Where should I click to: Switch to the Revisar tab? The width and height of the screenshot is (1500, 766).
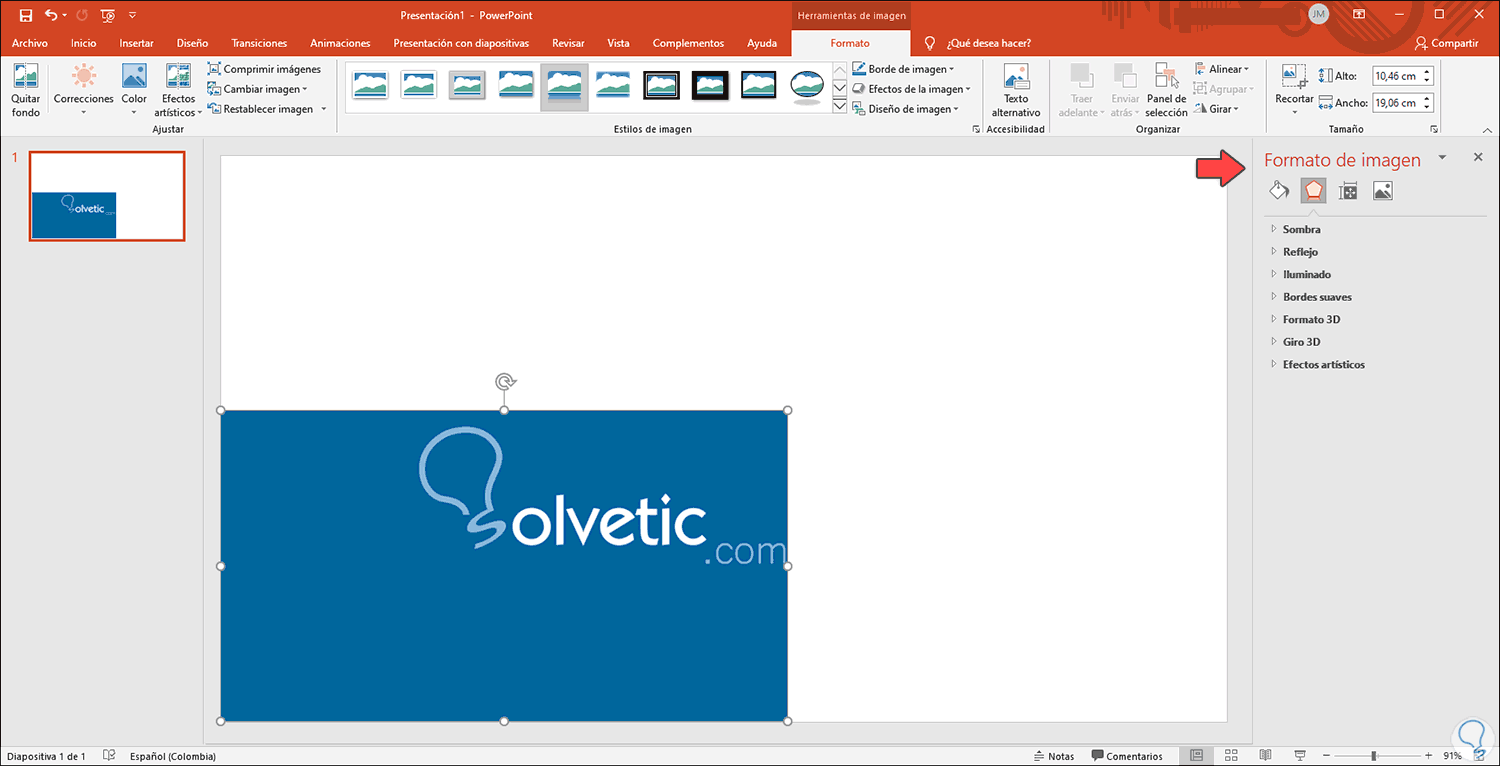pyautogui.click(x=568, y=43)
